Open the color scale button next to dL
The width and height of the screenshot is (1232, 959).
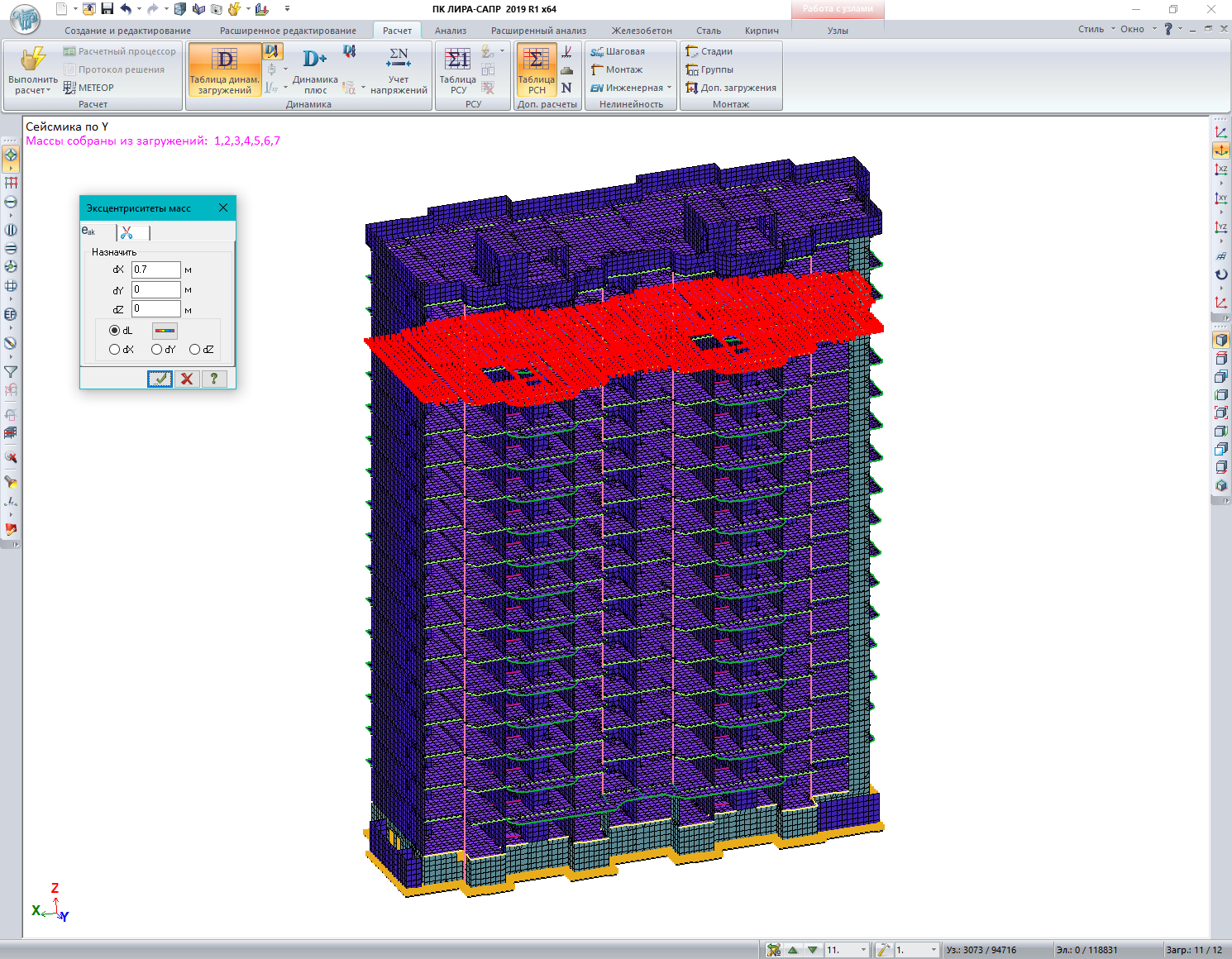(165, 330)
